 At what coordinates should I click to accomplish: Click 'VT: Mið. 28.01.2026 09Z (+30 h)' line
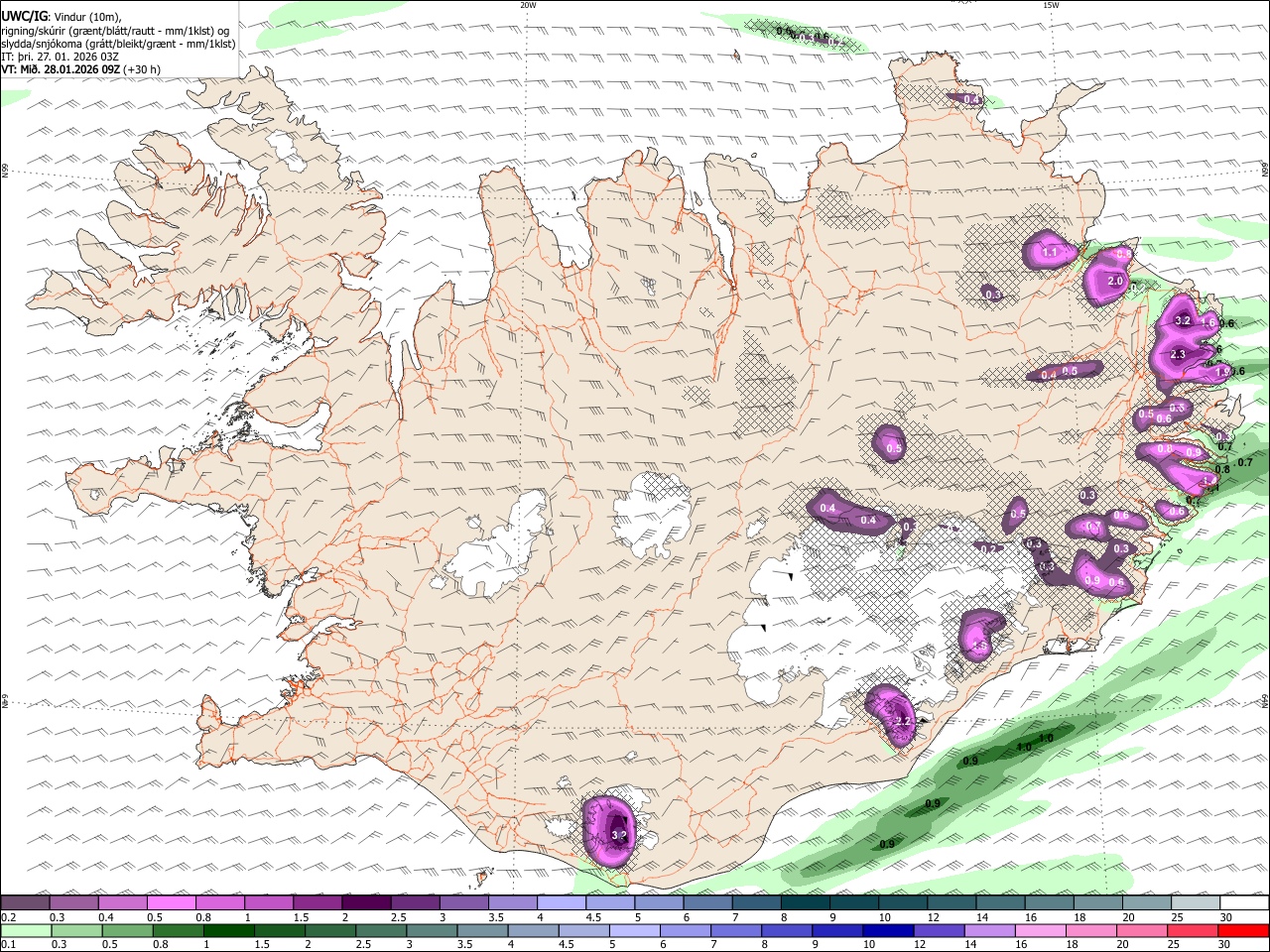click(80, 69)
